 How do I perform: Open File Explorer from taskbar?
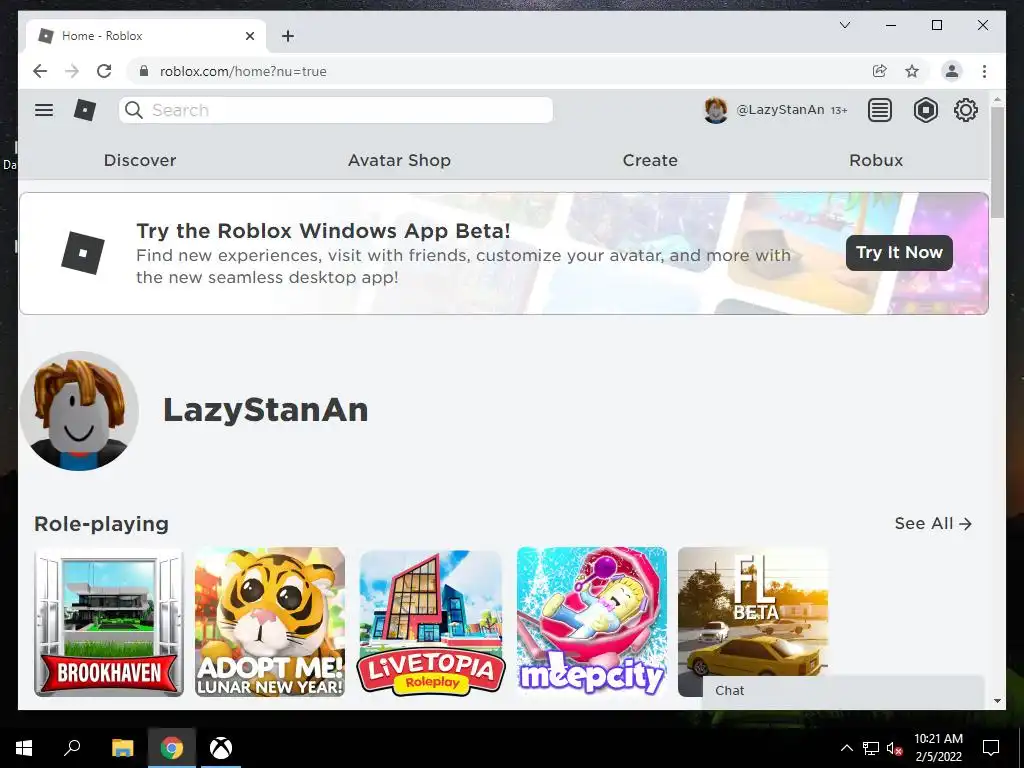122,748
